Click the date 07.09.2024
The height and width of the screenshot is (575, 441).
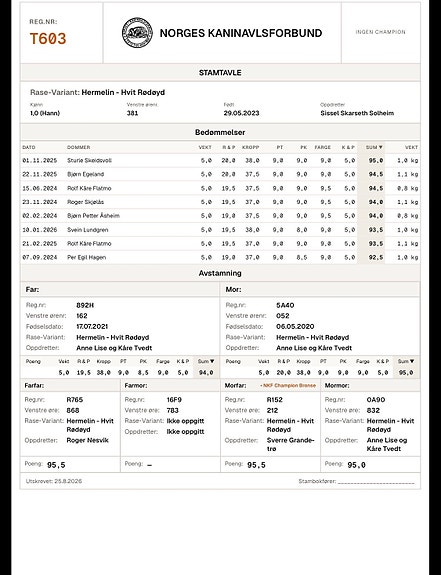(40, 257)
